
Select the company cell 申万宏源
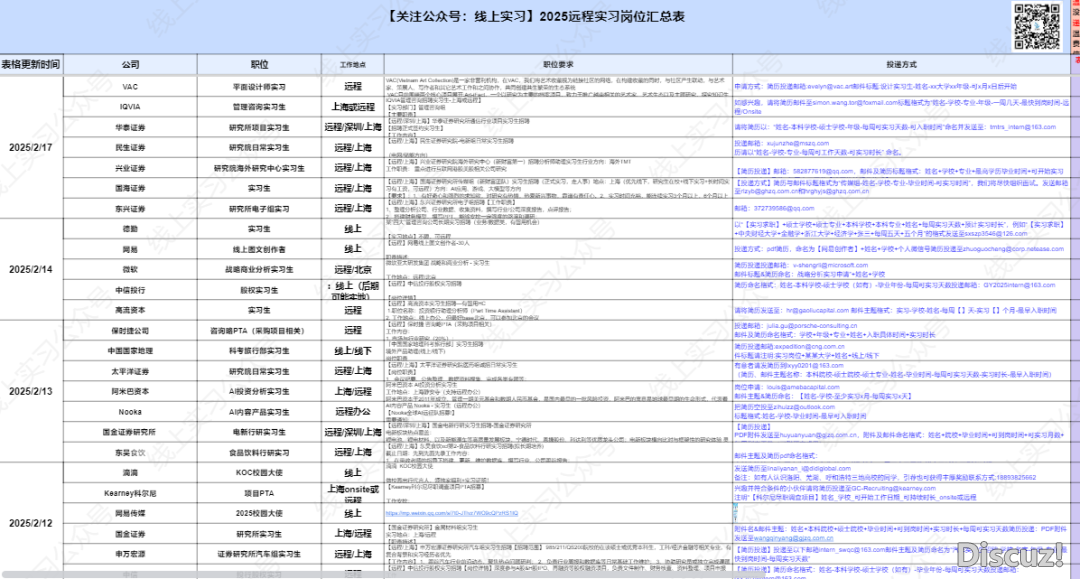point(130,554)
